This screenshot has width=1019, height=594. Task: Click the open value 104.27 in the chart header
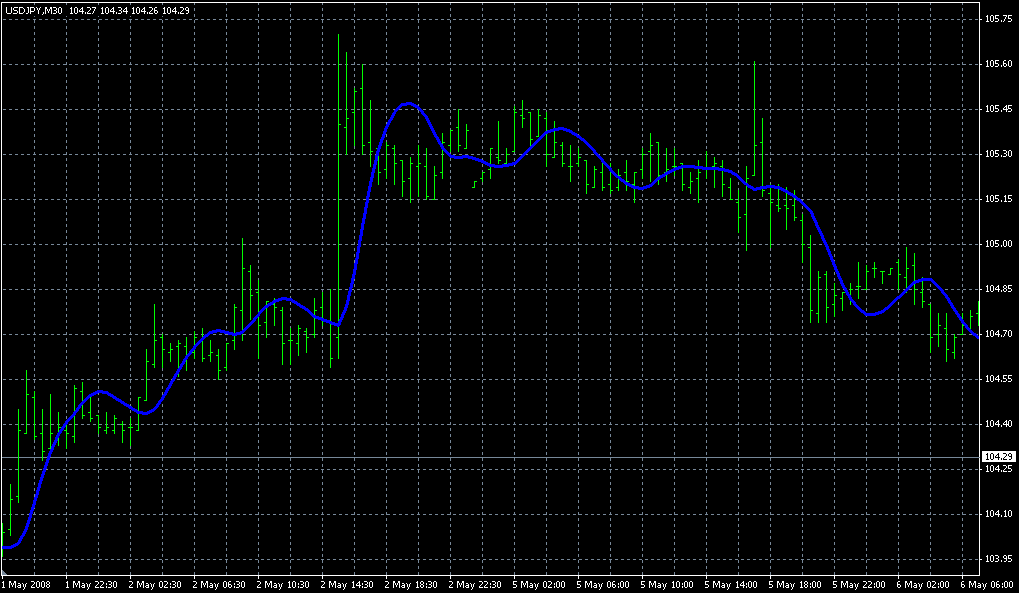[x=81, y=10]
